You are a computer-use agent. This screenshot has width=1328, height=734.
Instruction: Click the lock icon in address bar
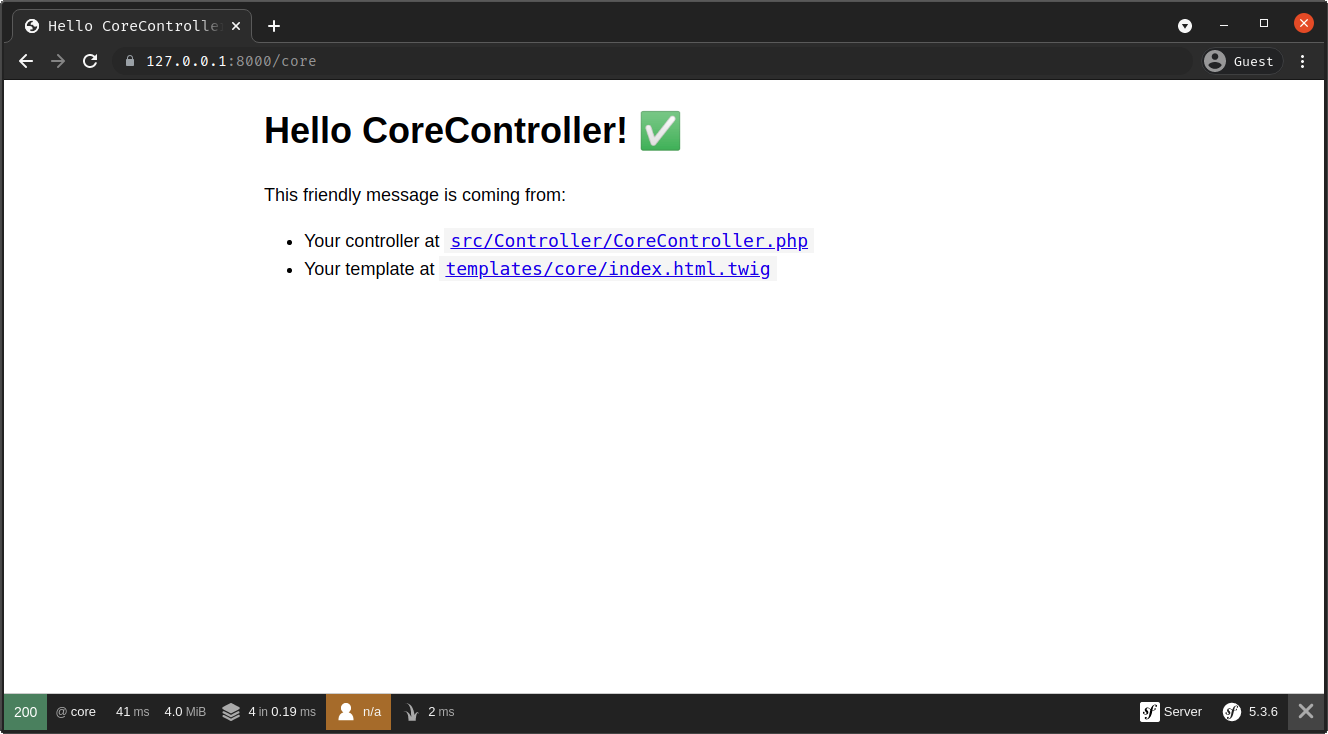coord(129,61)
